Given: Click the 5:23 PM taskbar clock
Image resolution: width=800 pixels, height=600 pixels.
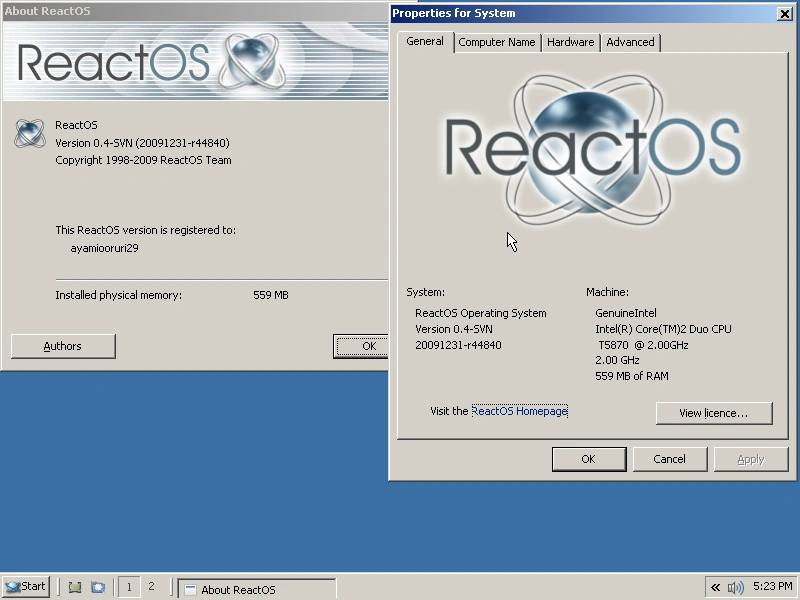Looking at the screenshot, I should 772,587.
